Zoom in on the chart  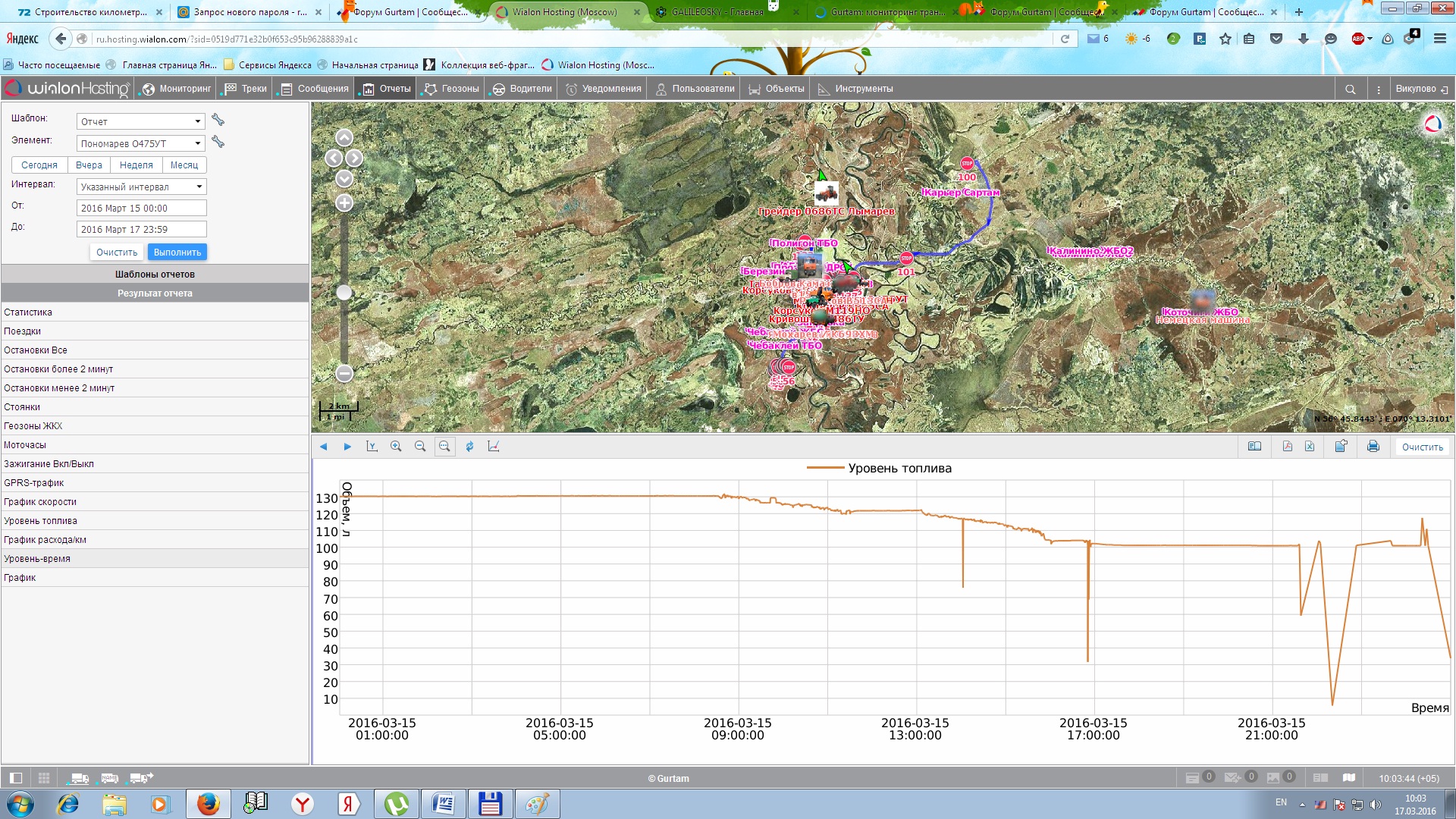click(x=396, y=447)
